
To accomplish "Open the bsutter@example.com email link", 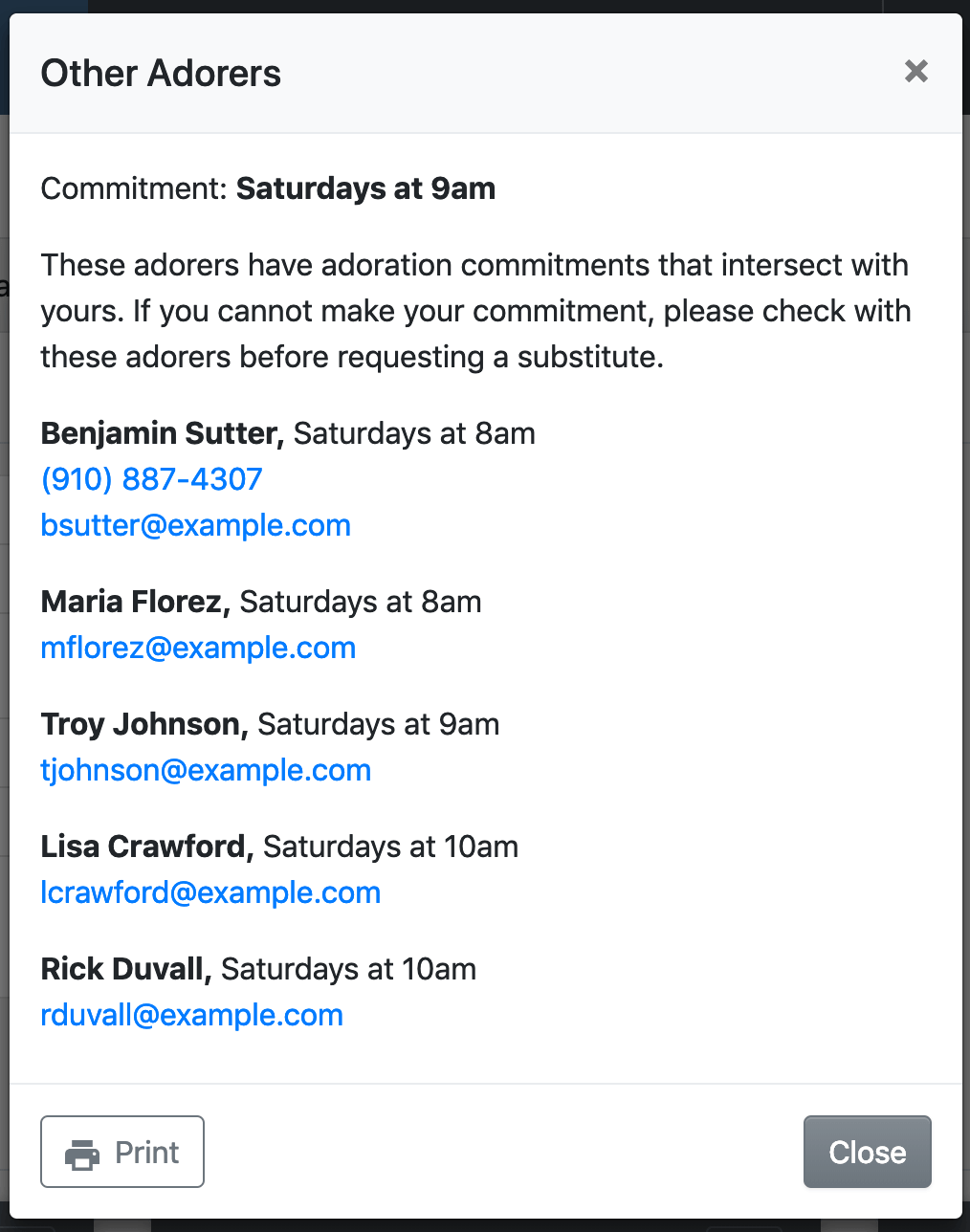I will pos(195,525).
